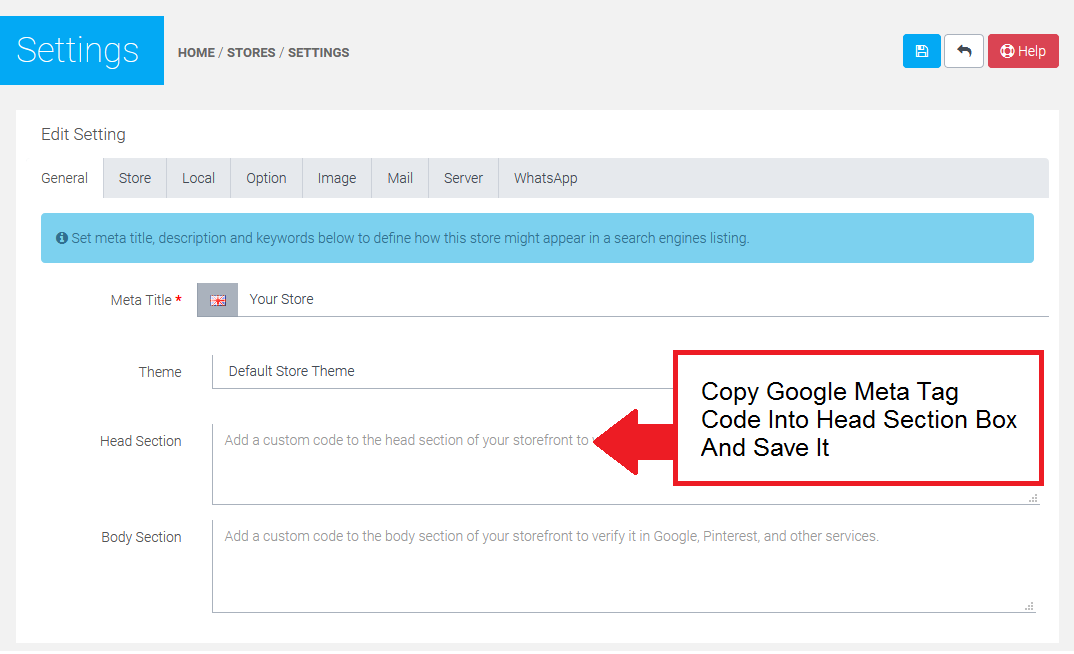Viewport: 1074px width, 654px height.
Task: Click the info icon in the blue banner
Action: [62, 238]
